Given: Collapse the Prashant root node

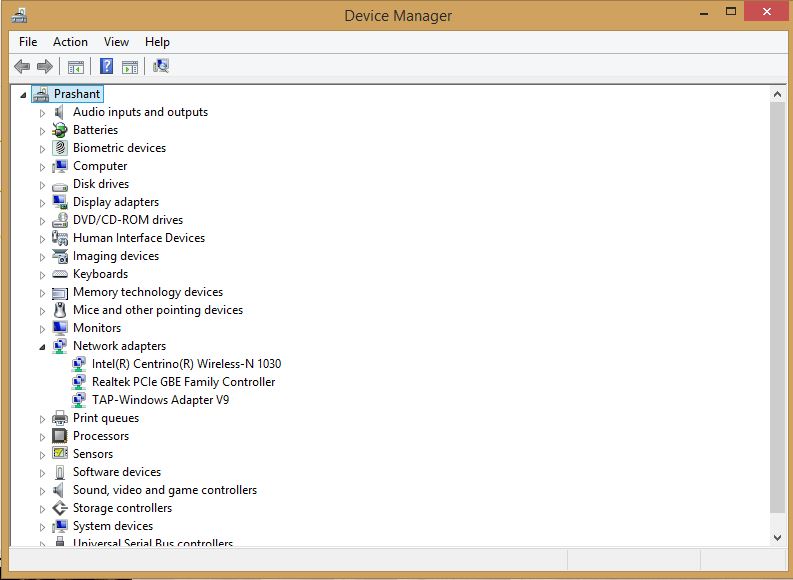Looking at the screenshot, I should coord(24,95).
